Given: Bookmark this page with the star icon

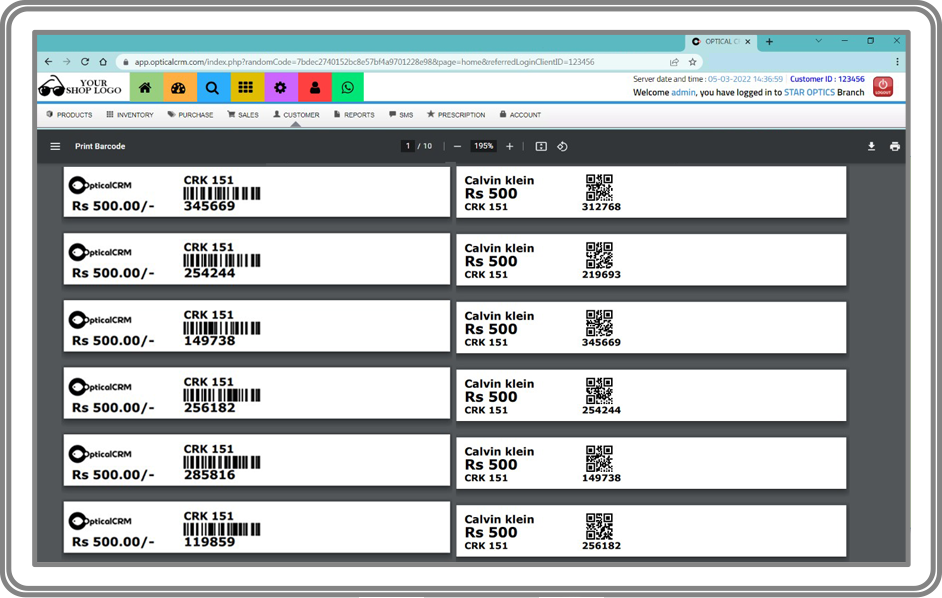Looking at the screenshot, I should point(692,61).
